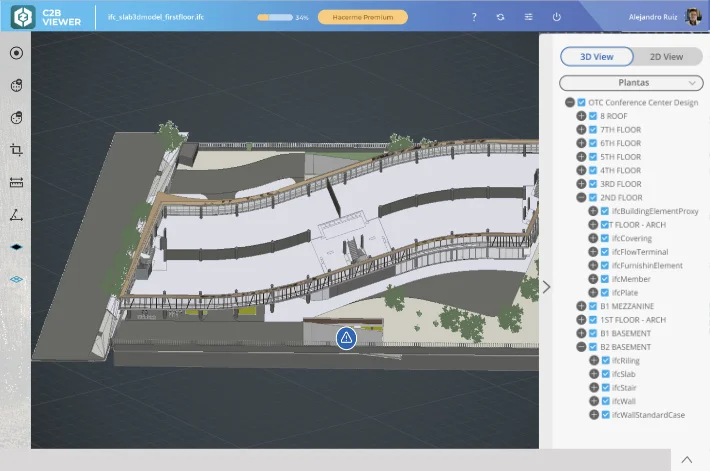The width and height of the screenshot is (710, 471).
Task: Uncheck OTC Conference Center Design checkbox
Action: pos(581,102)
